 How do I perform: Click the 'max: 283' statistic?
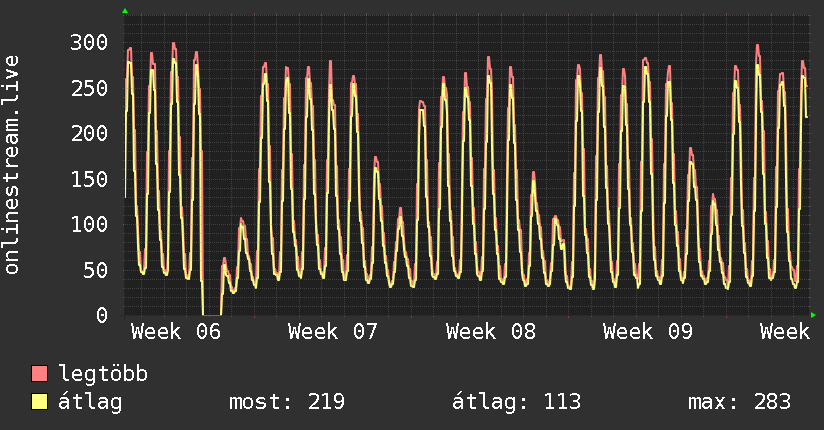(x=739, y=402)
